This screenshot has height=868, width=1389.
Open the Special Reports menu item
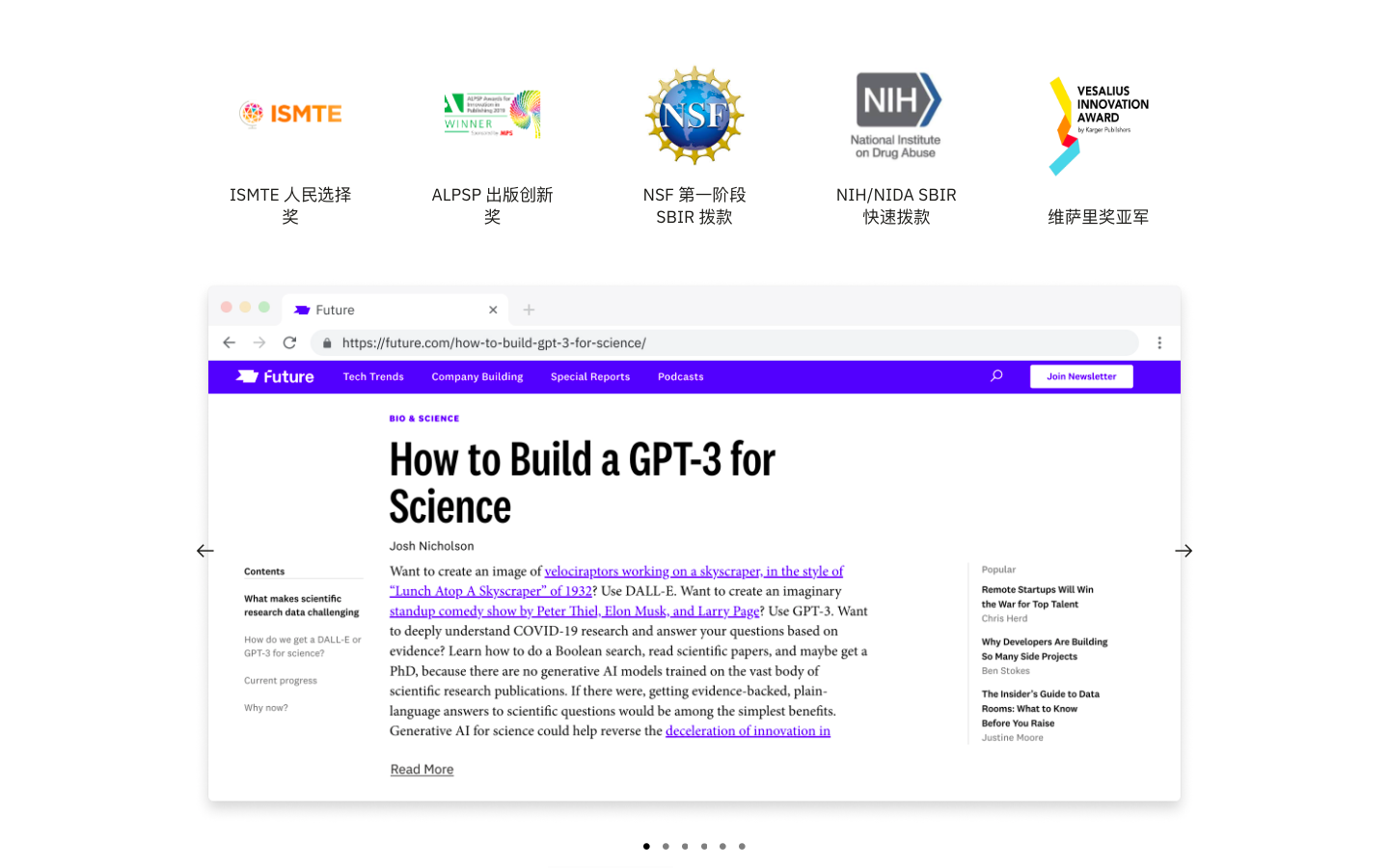click(589, 377)
